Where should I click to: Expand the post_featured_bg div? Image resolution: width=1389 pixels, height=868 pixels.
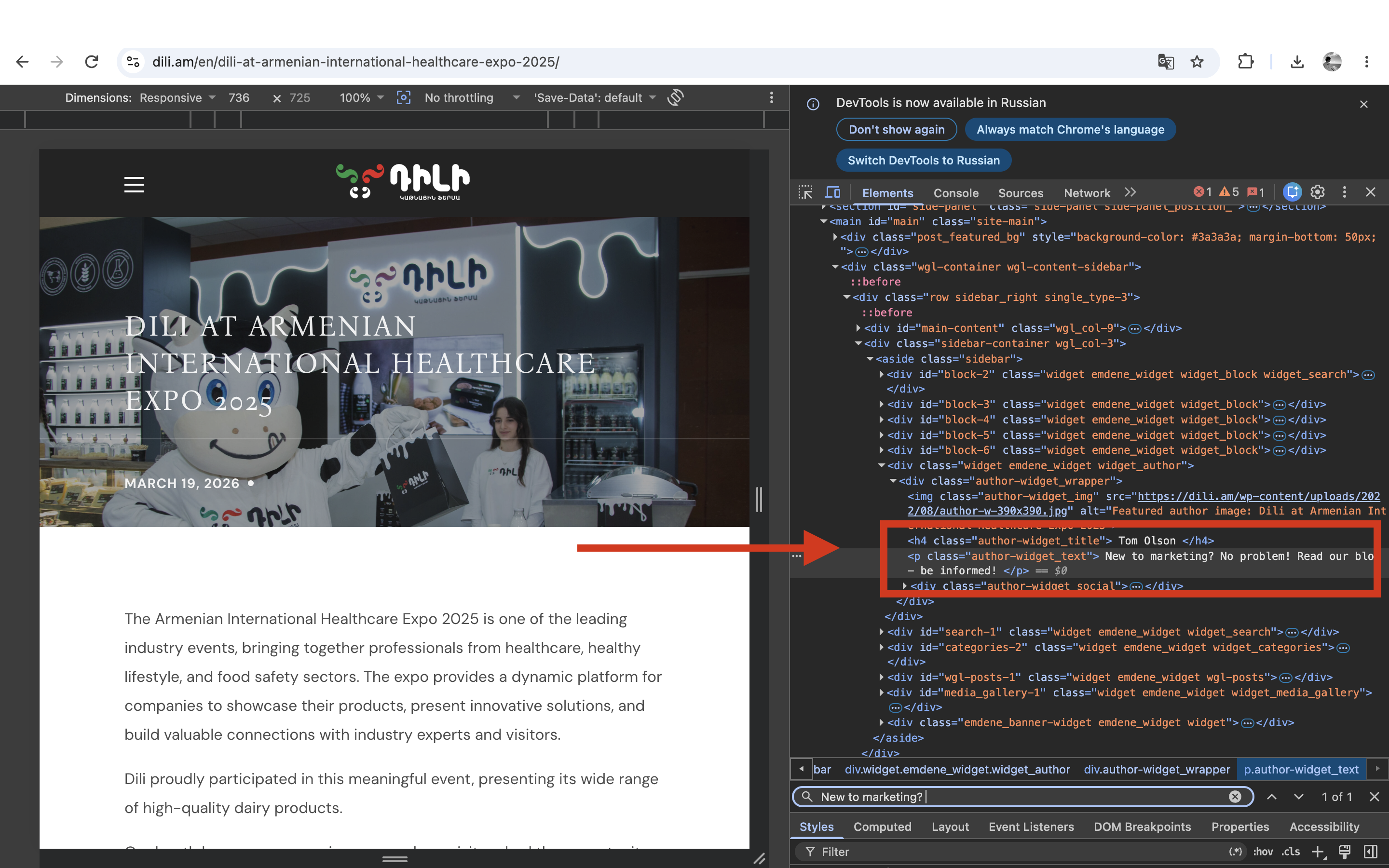click(835, 236)
